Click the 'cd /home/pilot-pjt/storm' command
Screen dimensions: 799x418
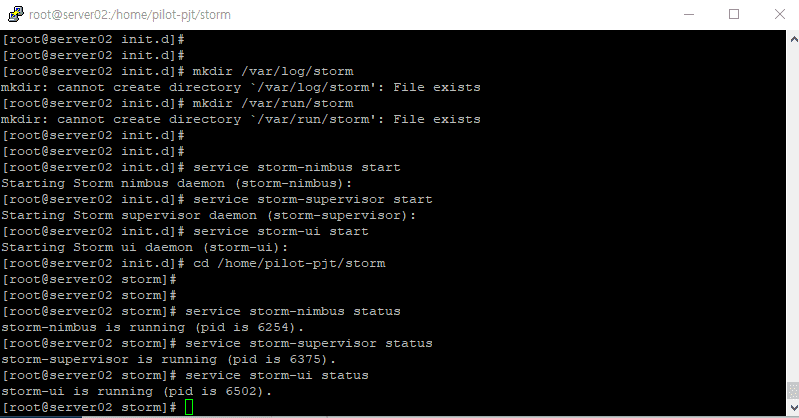[x=289, y=264]
